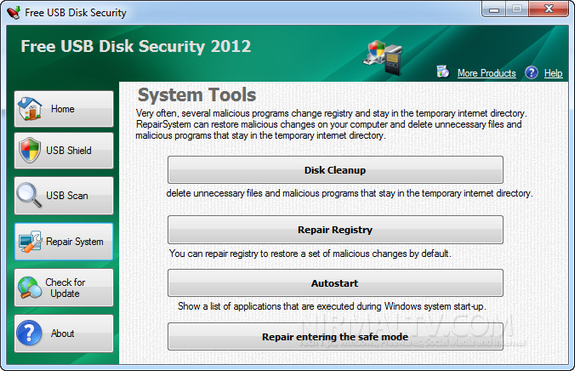Show the About label

point(63,333)
